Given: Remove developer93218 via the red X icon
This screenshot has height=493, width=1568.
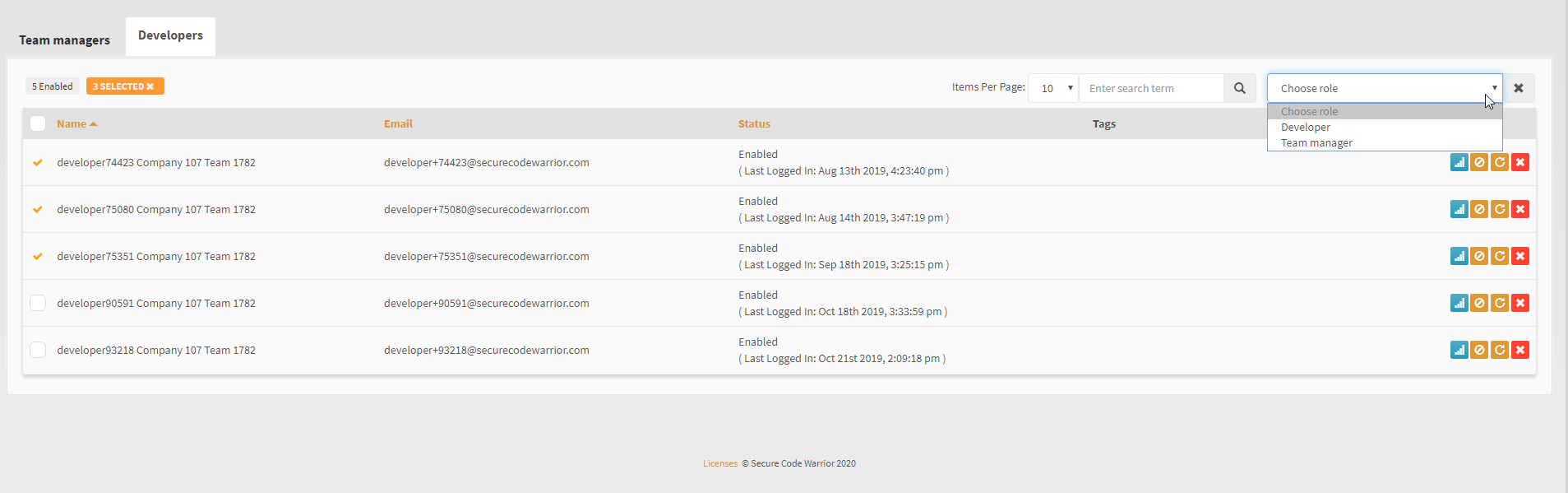Looking at the screenshot, I should [x=1520, y=350].
